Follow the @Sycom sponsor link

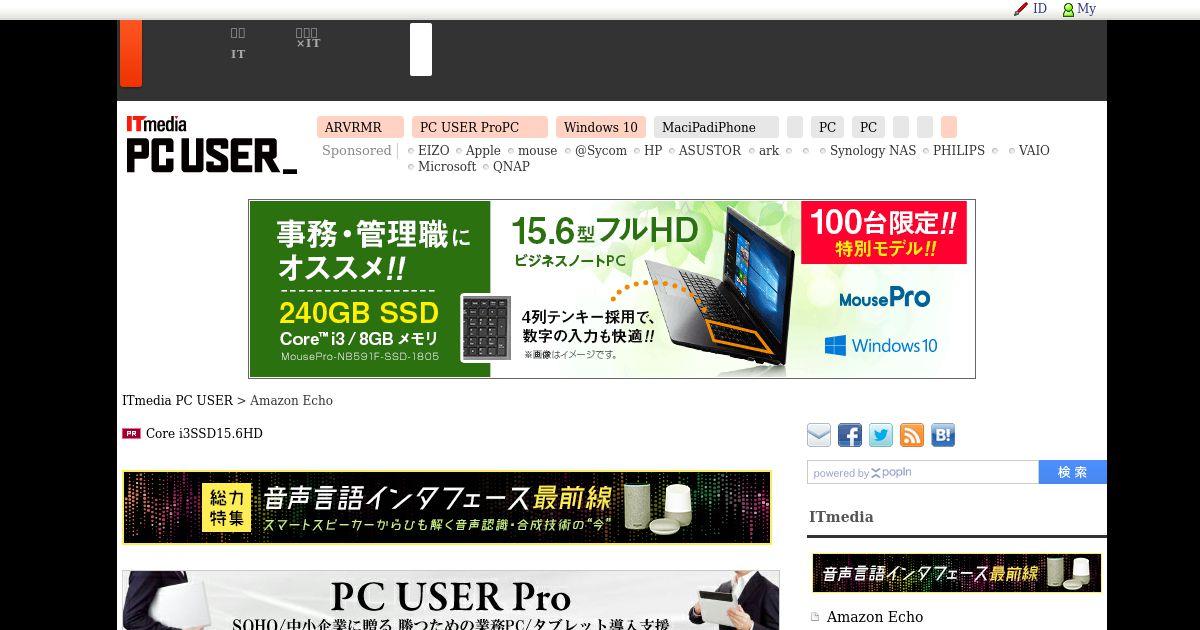(601, 151)
